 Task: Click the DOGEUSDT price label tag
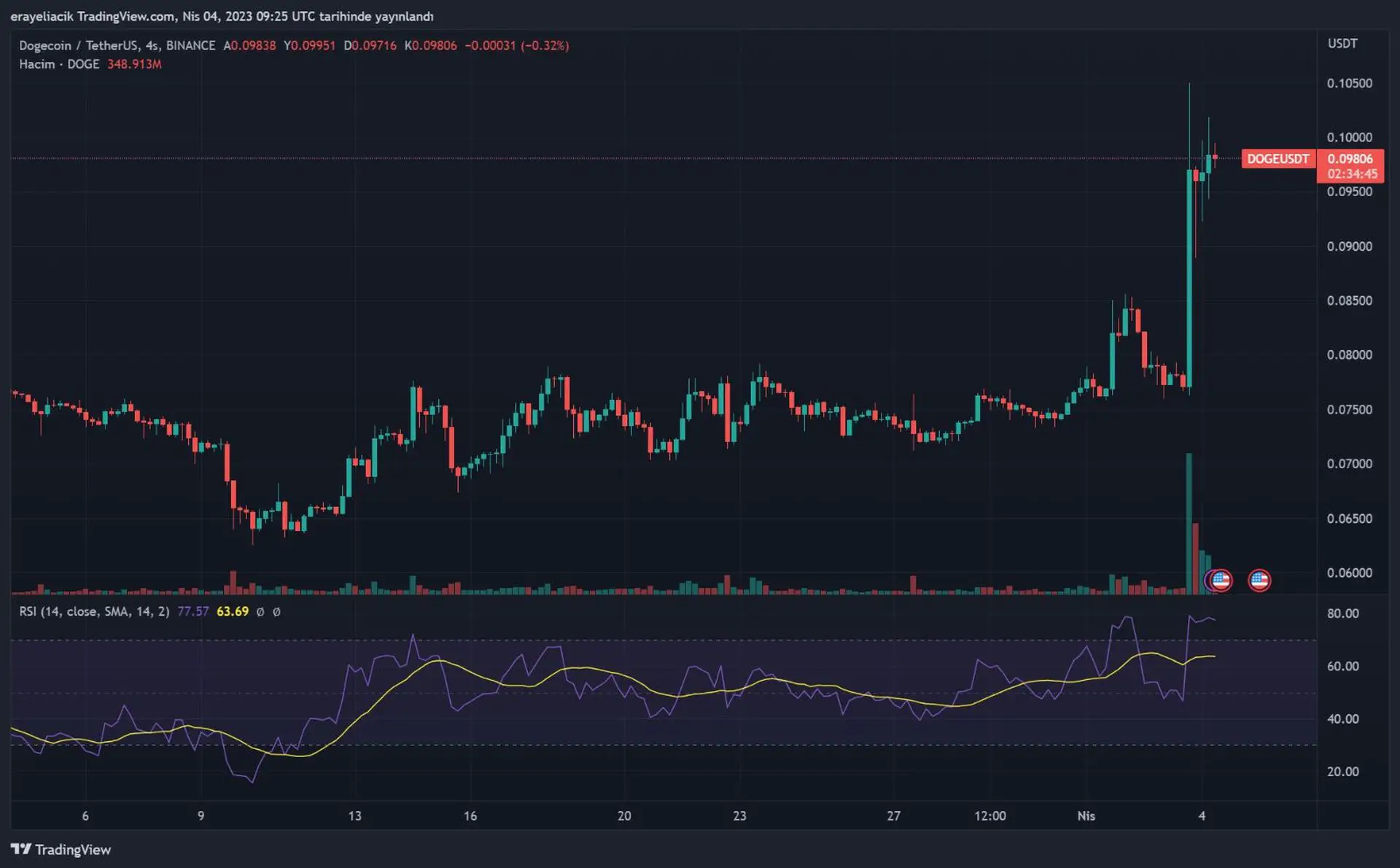pyautogui.click(x=1277, y=159)
